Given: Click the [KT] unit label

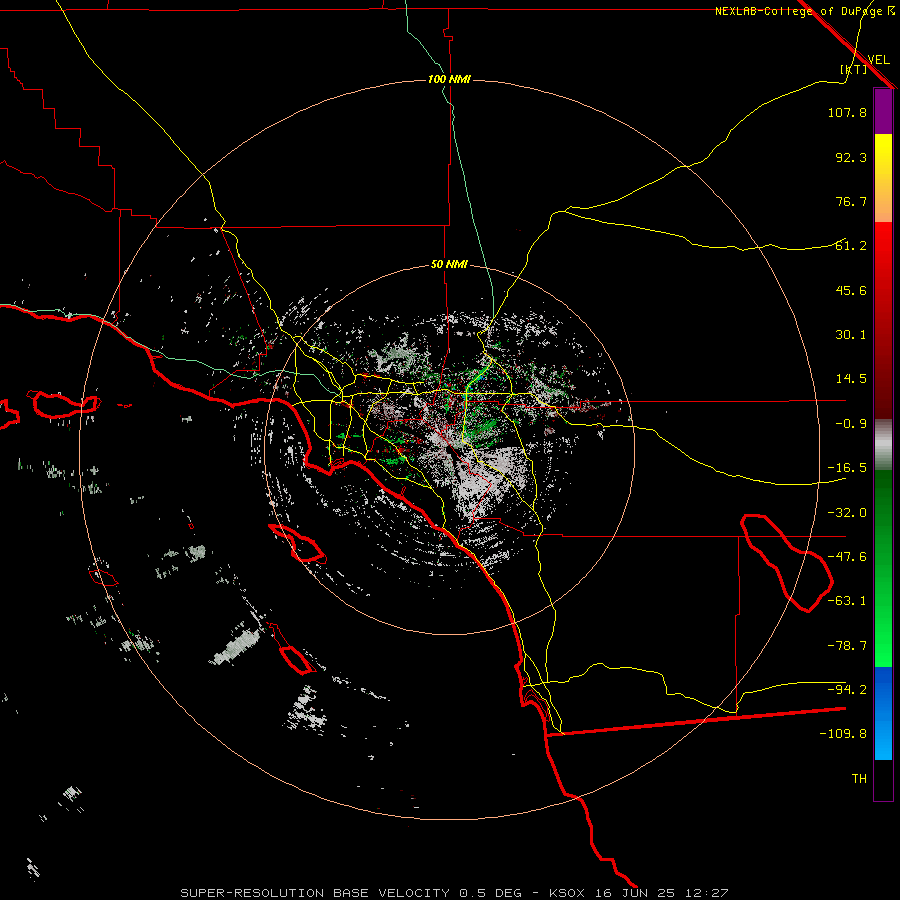Looking at the screenshot, I should coord(854,69).
